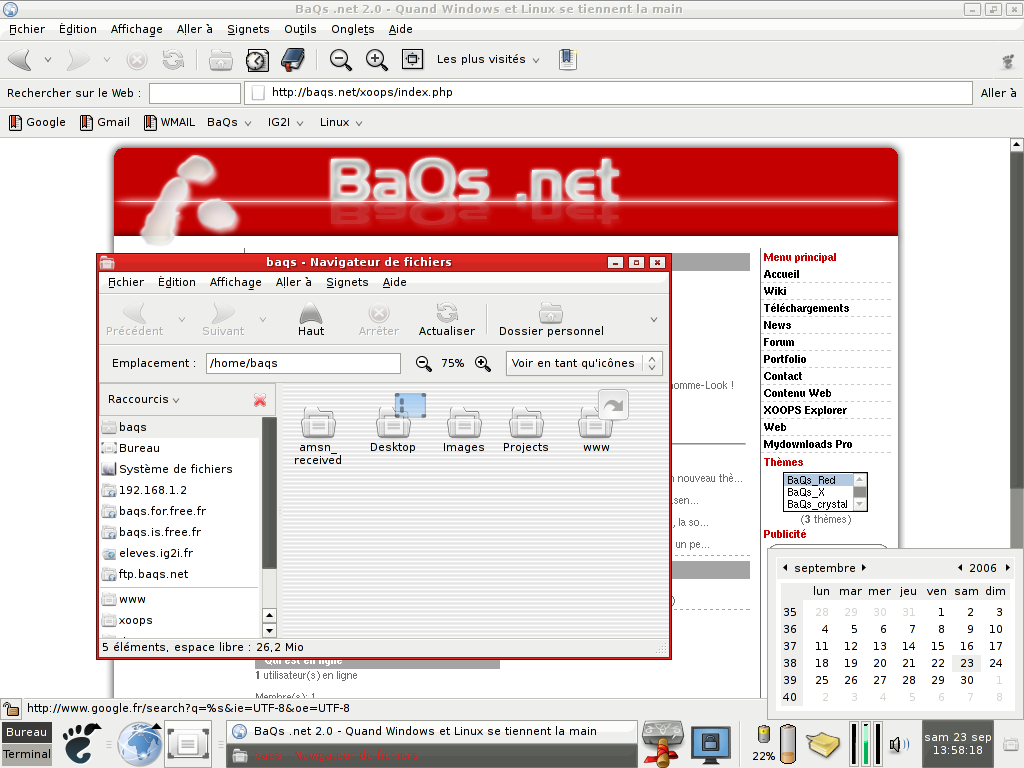The image size is (1024, 768).
Task: Close the Raccourcis side pane
Action: click(x=260, y=400)
